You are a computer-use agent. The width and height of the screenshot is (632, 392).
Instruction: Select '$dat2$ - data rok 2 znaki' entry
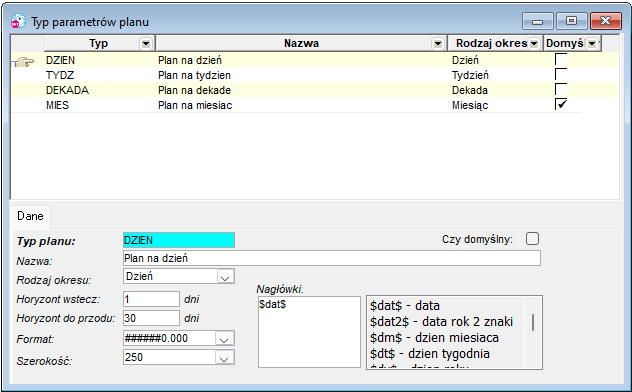click(441, 321)
